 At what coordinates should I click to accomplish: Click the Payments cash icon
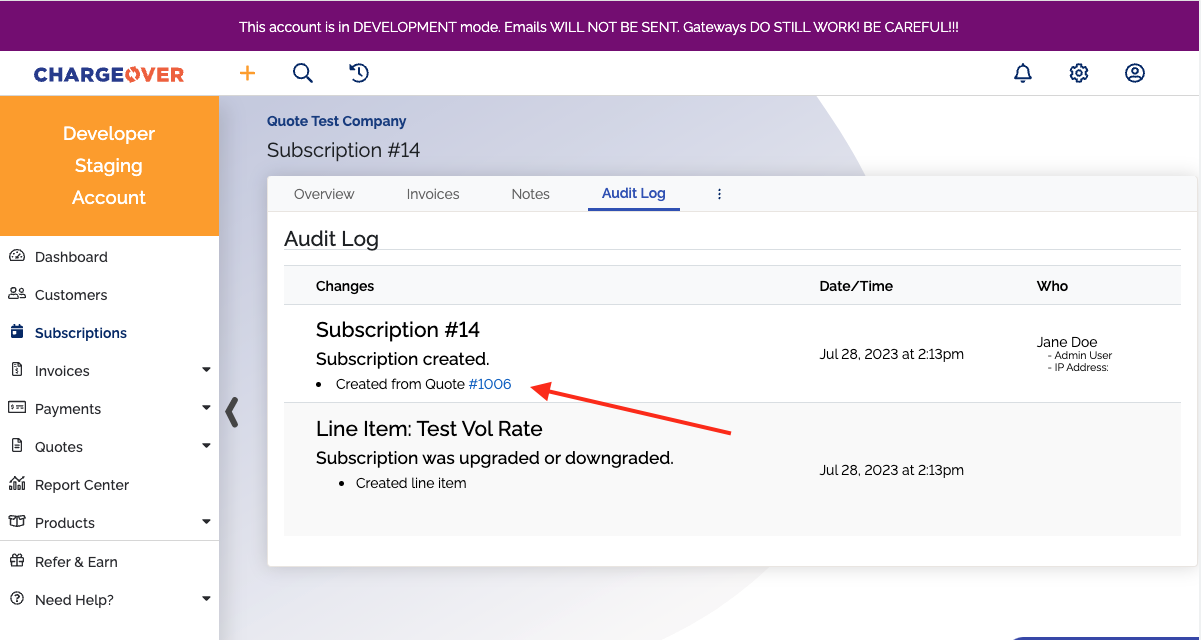(17, 408)
